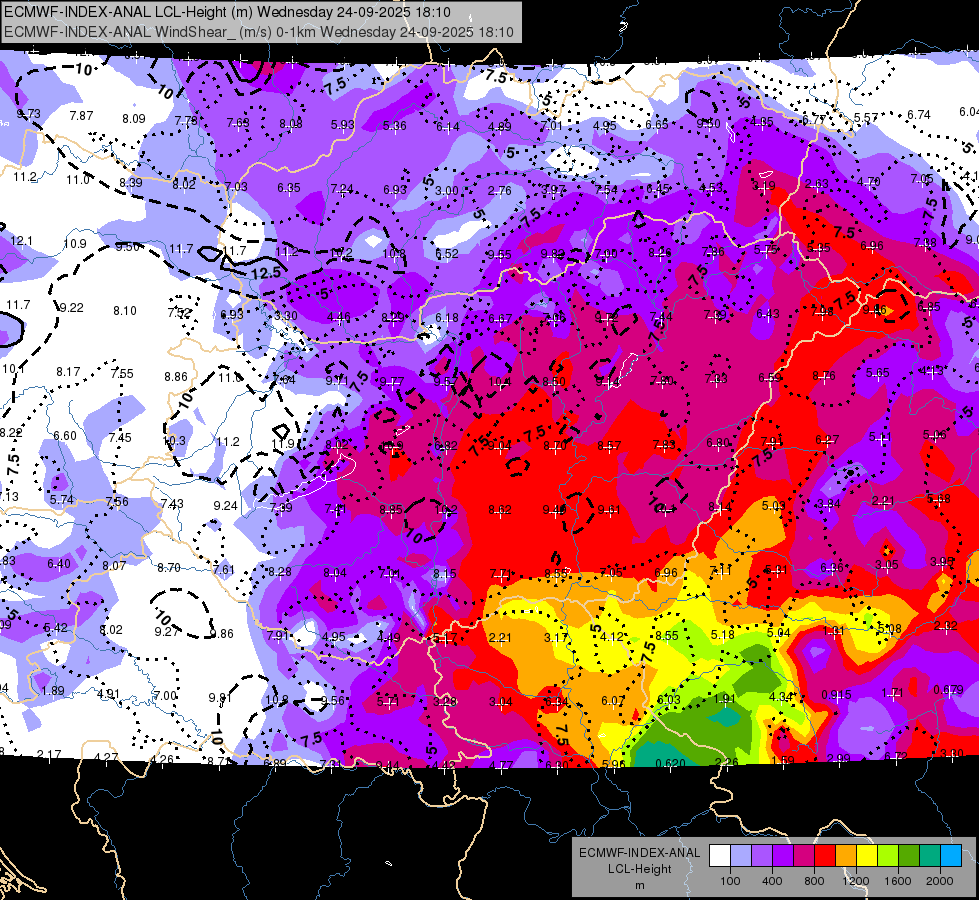
Task: Click the shear value '6.07'
Action: click(612, 701)
